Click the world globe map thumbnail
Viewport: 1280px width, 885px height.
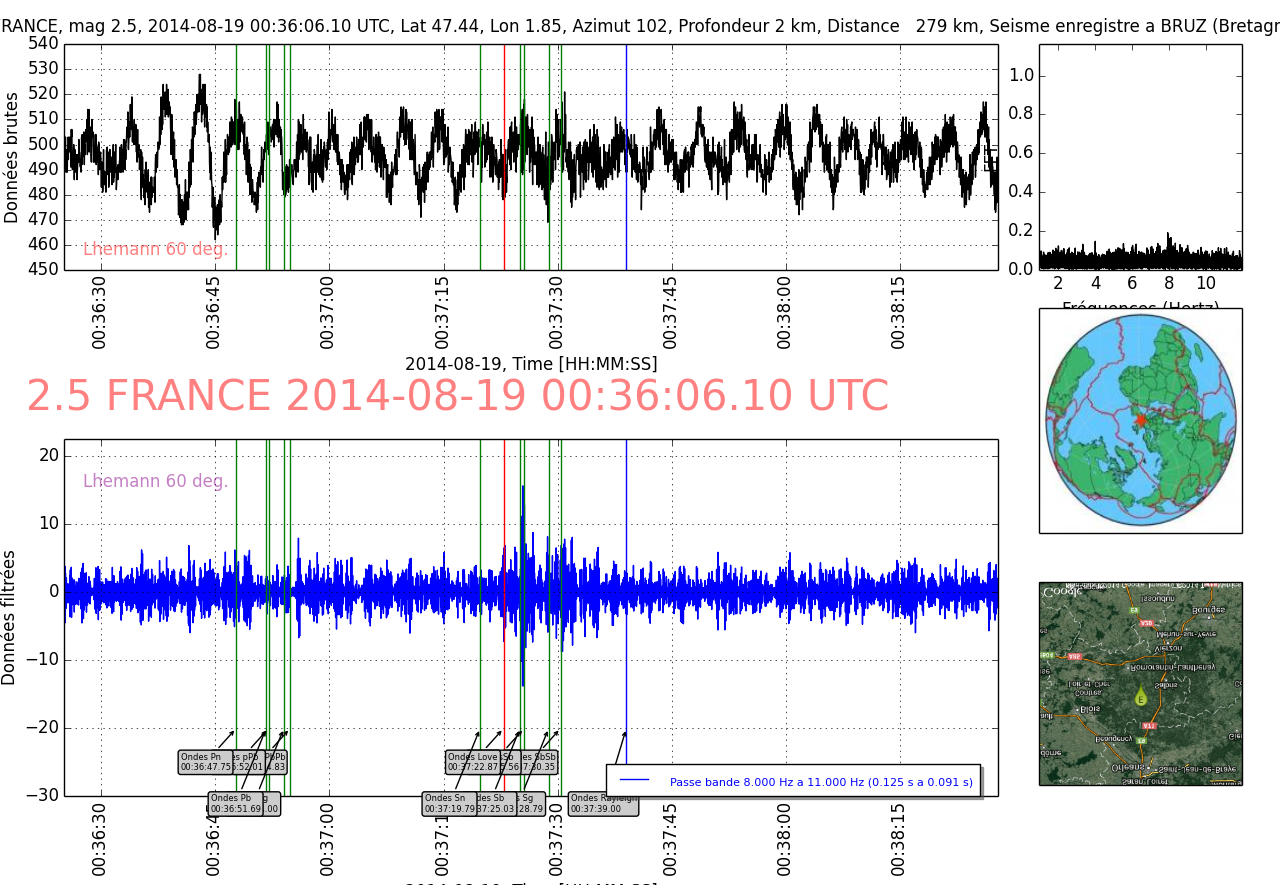(1140, 420)
